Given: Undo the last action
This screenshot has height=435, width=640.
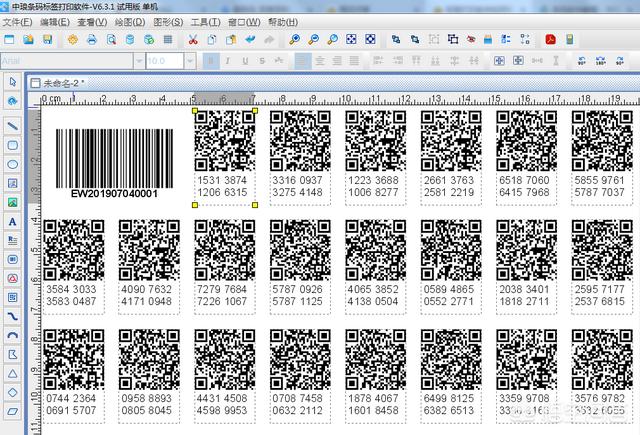Looking at the screenshot, I should tap(250, 40).
